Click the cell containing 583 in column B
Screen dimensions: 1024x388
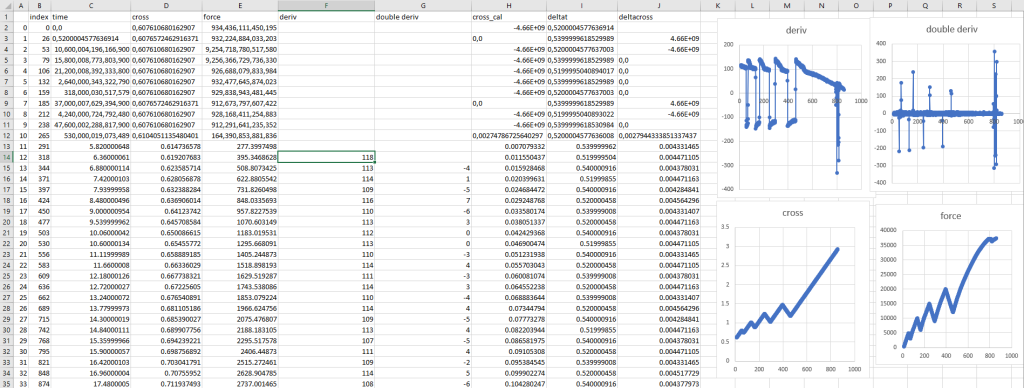[x=40, y=265]
